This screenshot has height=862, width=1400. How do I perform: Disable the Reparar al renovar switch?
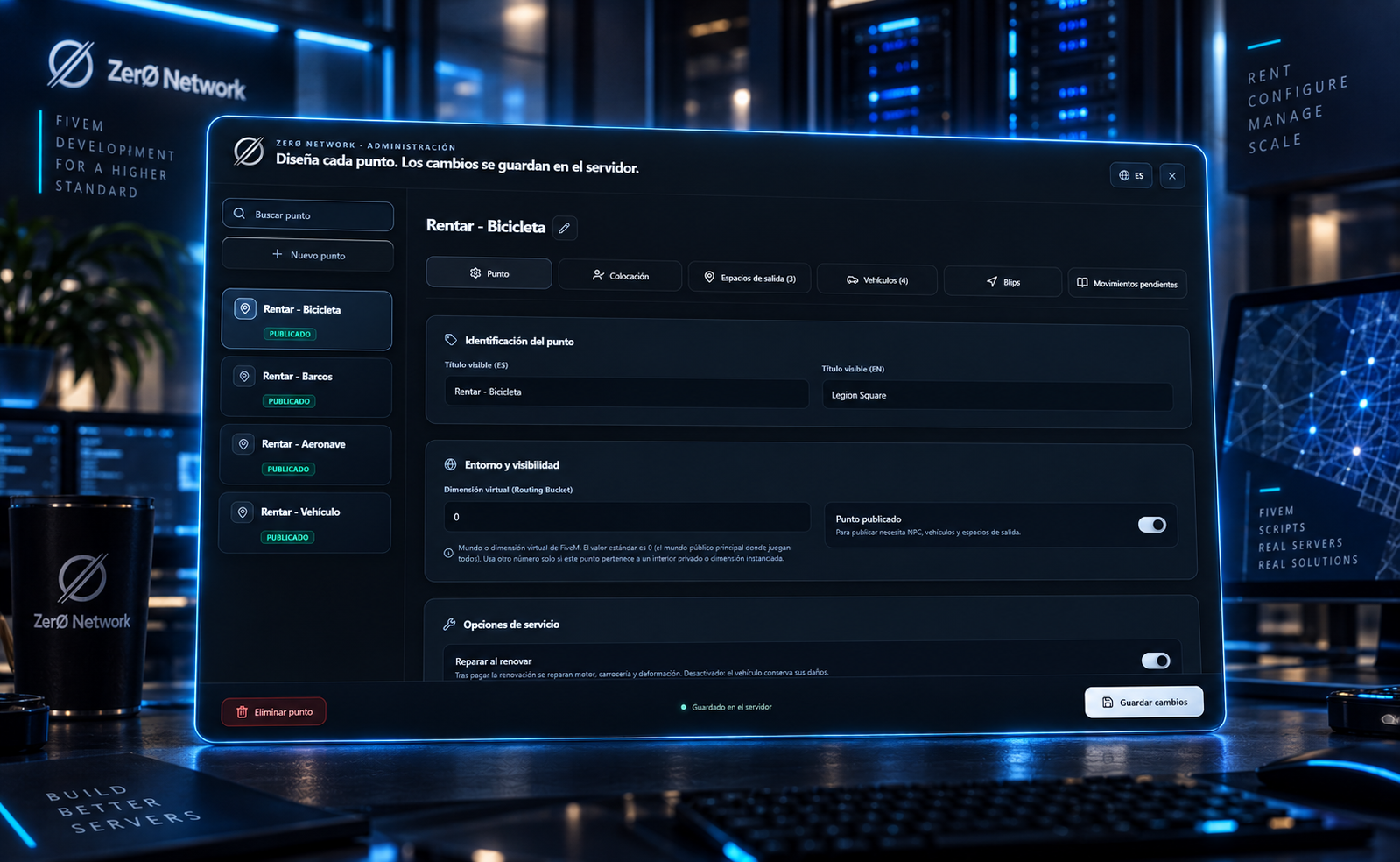tap(1156, 661)
